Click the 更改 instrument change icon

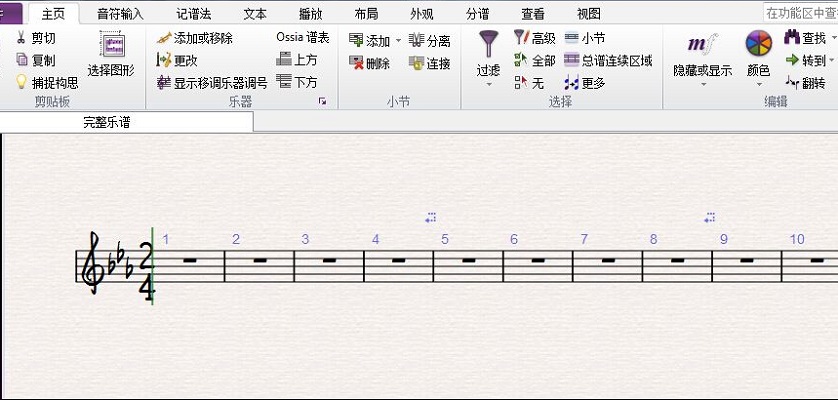[164, 60]
